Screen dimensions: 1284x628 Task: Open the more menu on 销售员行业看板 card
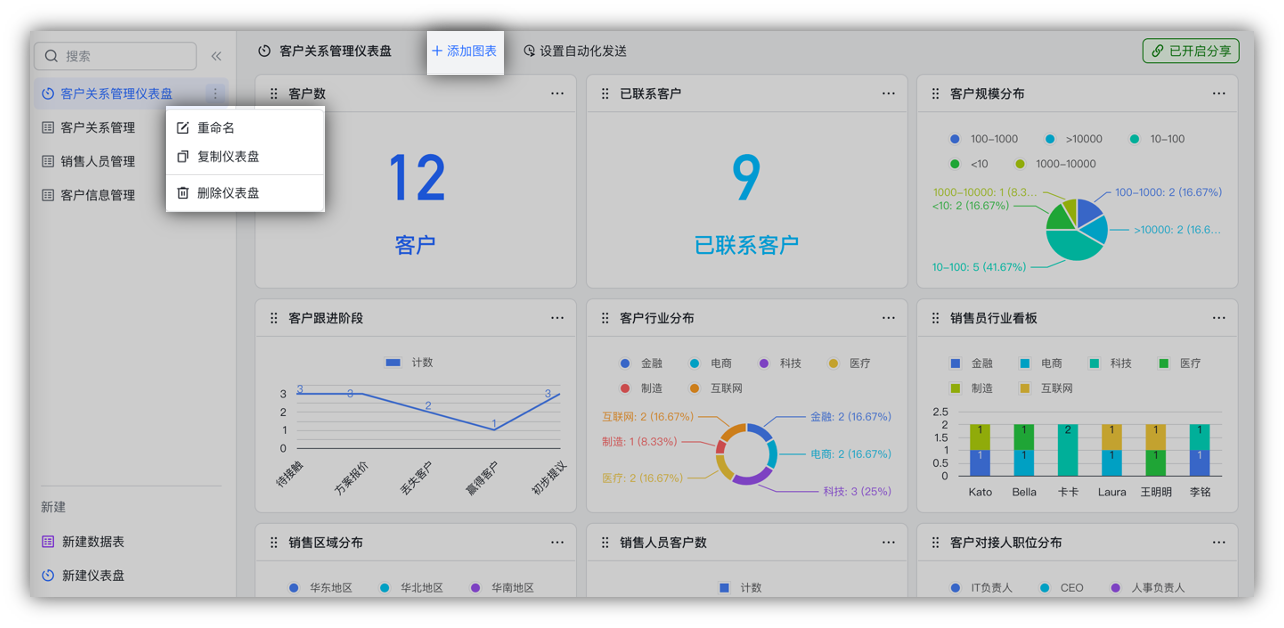(1218, 318)
